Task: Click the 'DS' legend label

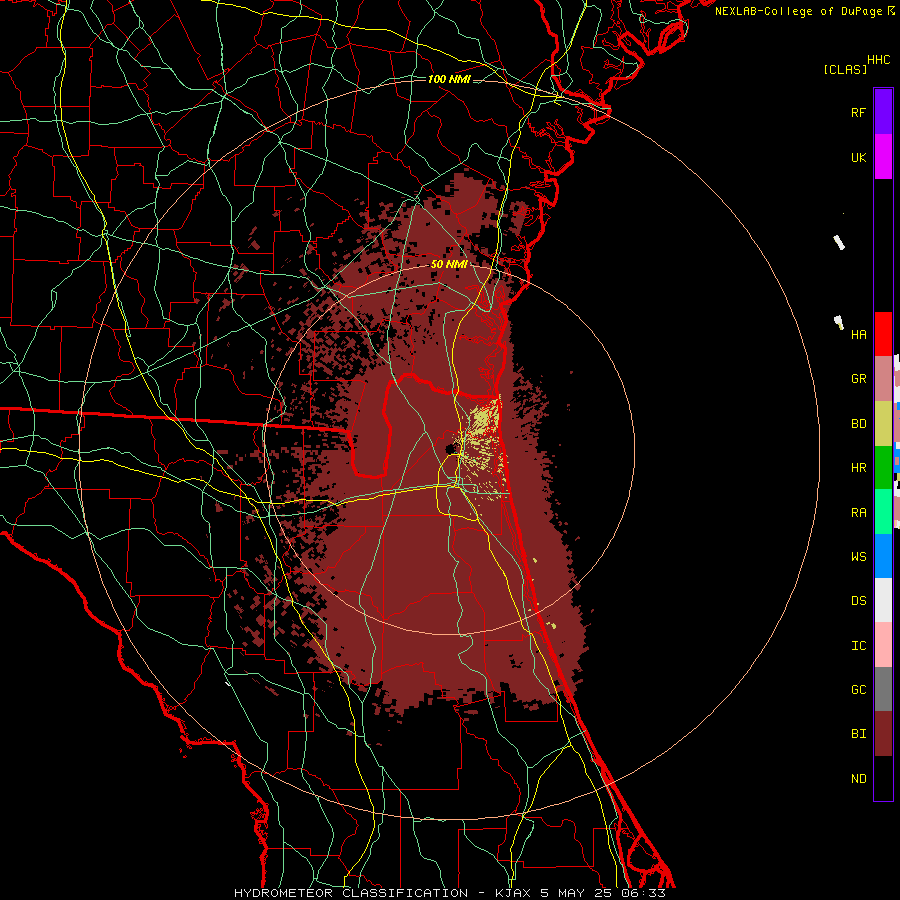Action: coord(858,600)
